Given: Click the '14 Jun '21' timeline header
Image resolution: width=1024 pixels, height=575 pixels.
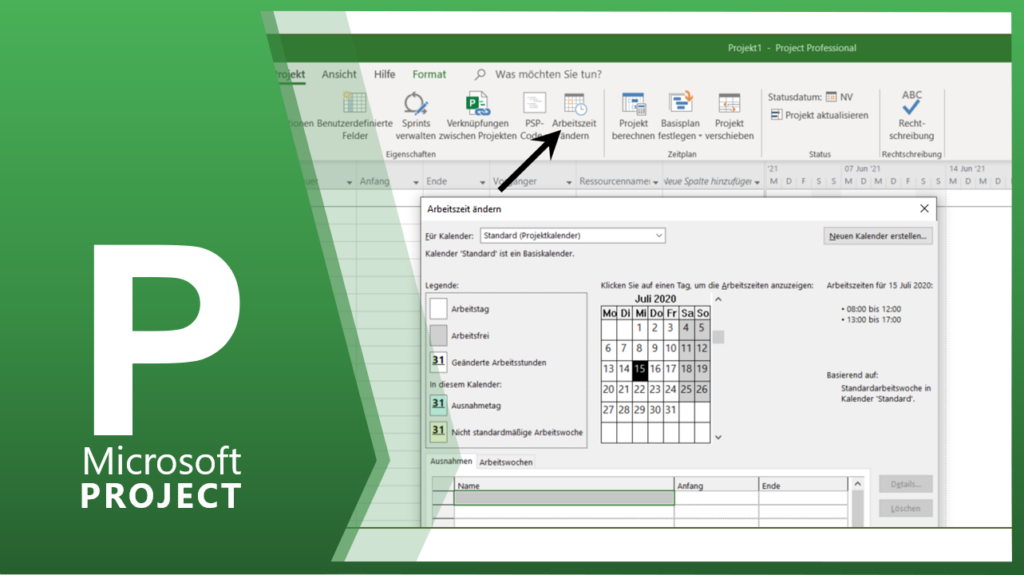Looking at the screenshot, I should click(967, 169).
